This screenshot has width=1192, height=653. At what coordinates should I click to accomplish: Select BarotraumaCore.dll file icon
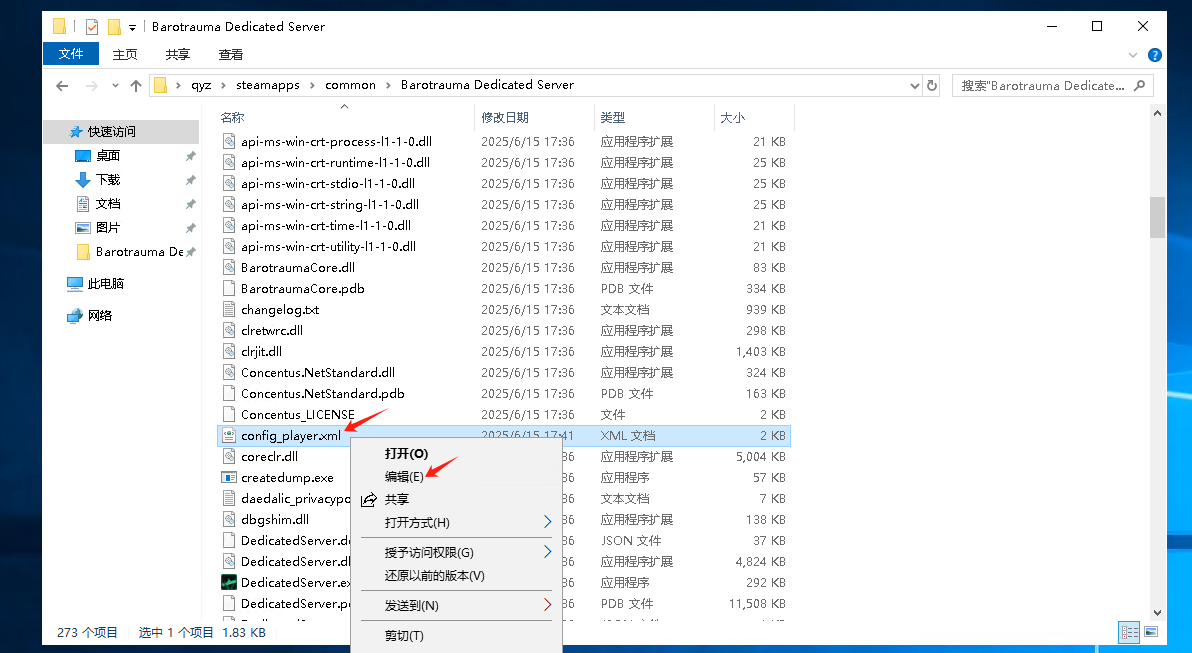point(228,268)
